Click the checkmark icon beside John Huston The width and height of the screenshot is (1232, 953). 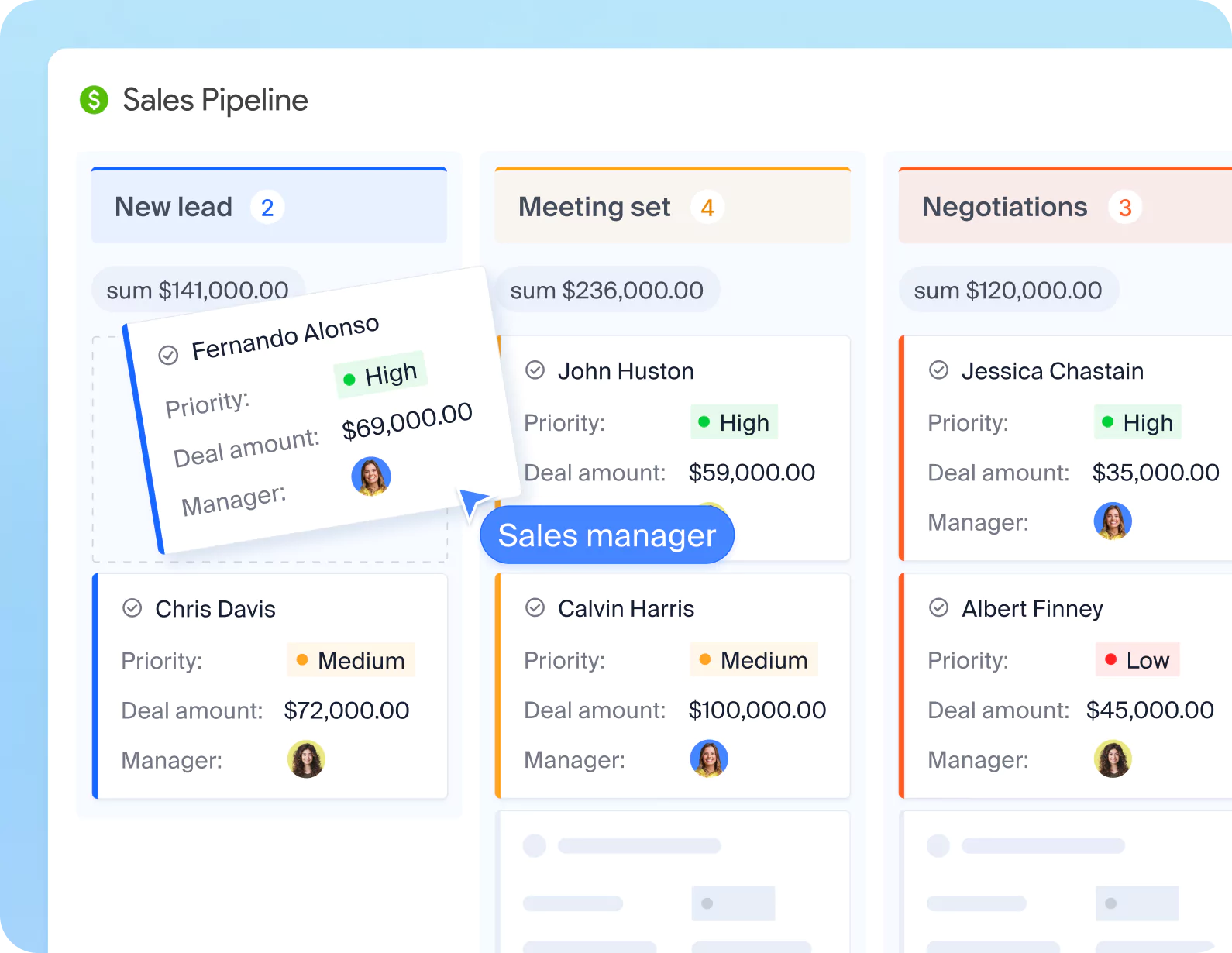(x=535, y=370)
